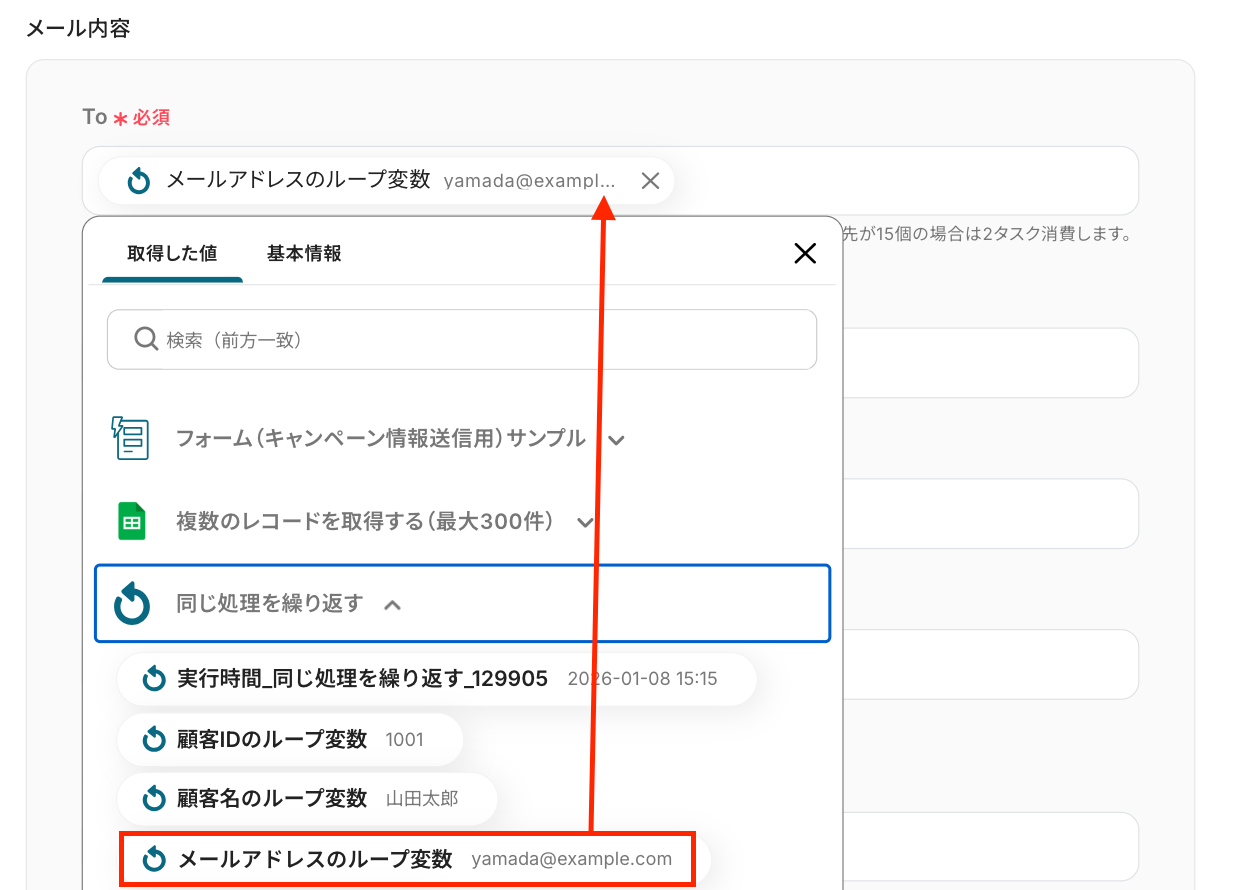1234x890 pixels.
Task: Click the magnifier icon in search box
Action: (145, 339)
